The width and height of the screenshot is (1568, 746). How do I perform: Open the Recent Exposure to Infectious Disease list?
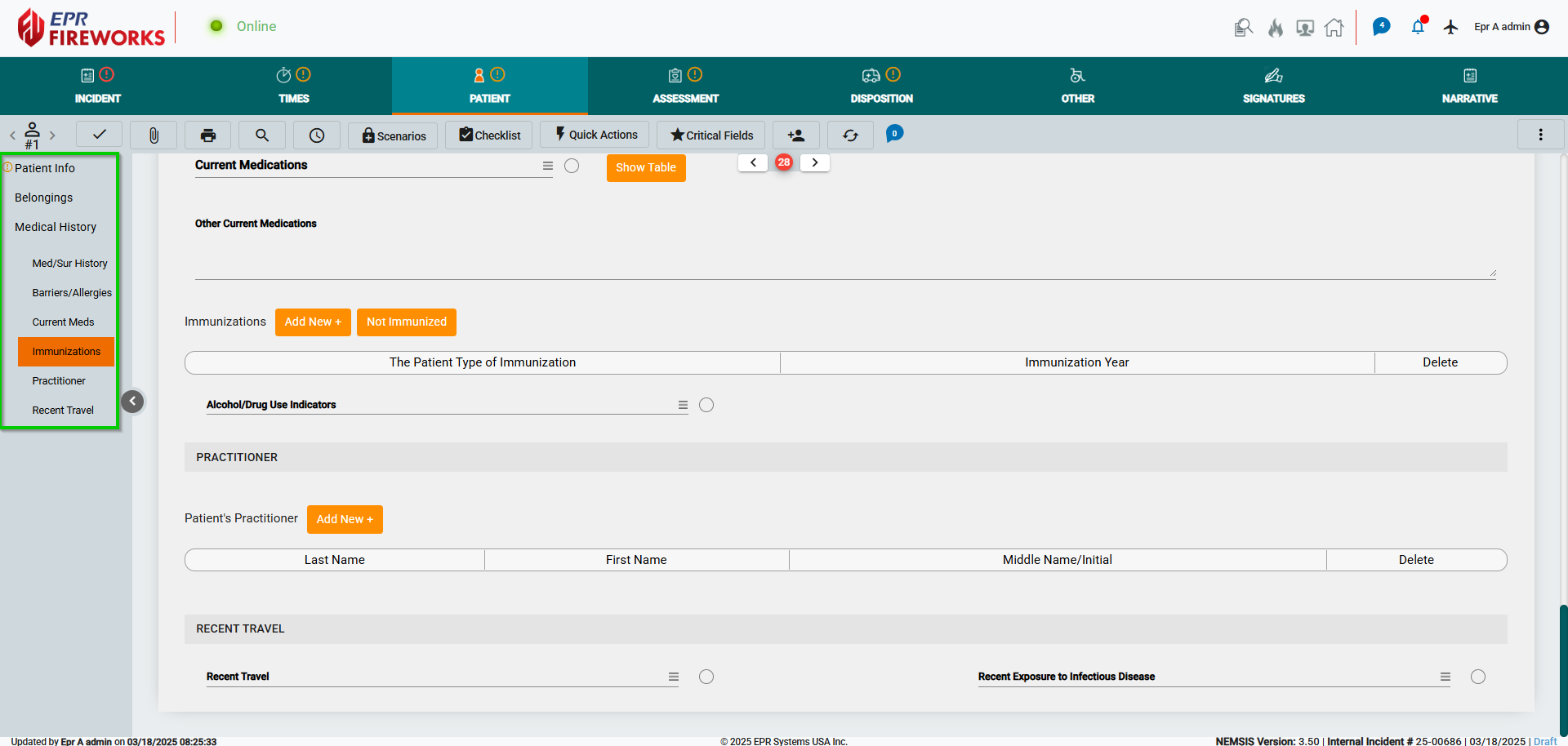1445,677
